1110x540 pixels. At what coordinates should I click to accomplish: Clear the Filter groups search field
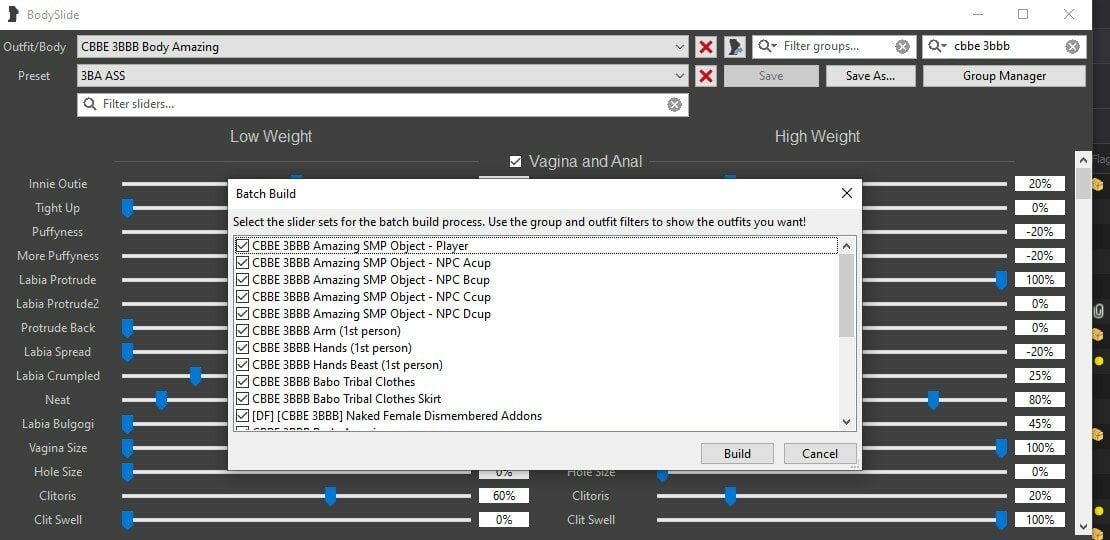[x=902, y=47]
